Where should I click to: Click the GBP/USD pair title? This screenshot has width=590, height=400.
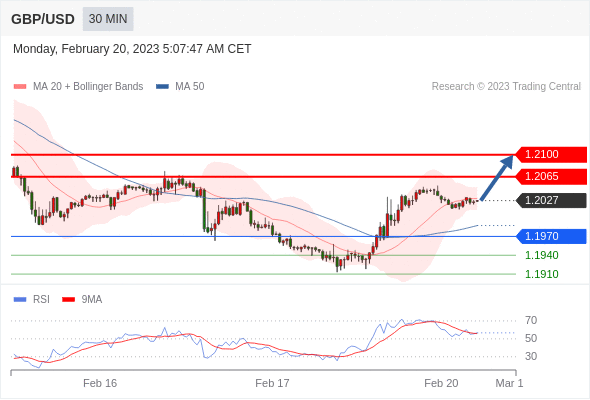tap(43, 19)
